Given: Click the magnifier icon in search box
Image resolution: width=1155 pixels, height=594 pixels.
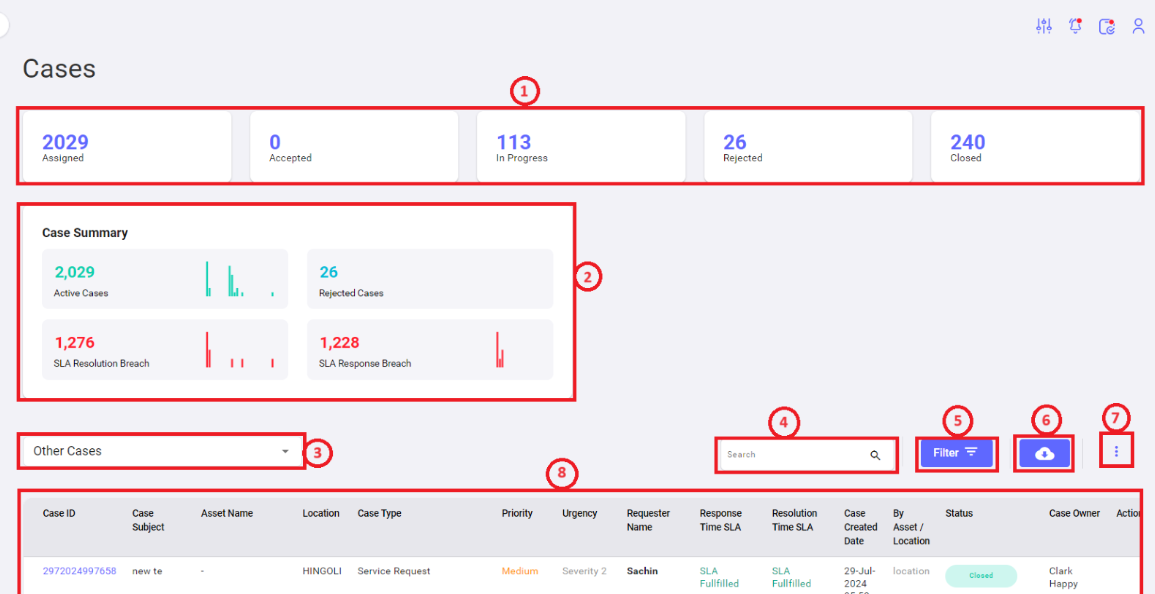Looking at the screenshot, I should click(x=875, y=455).
